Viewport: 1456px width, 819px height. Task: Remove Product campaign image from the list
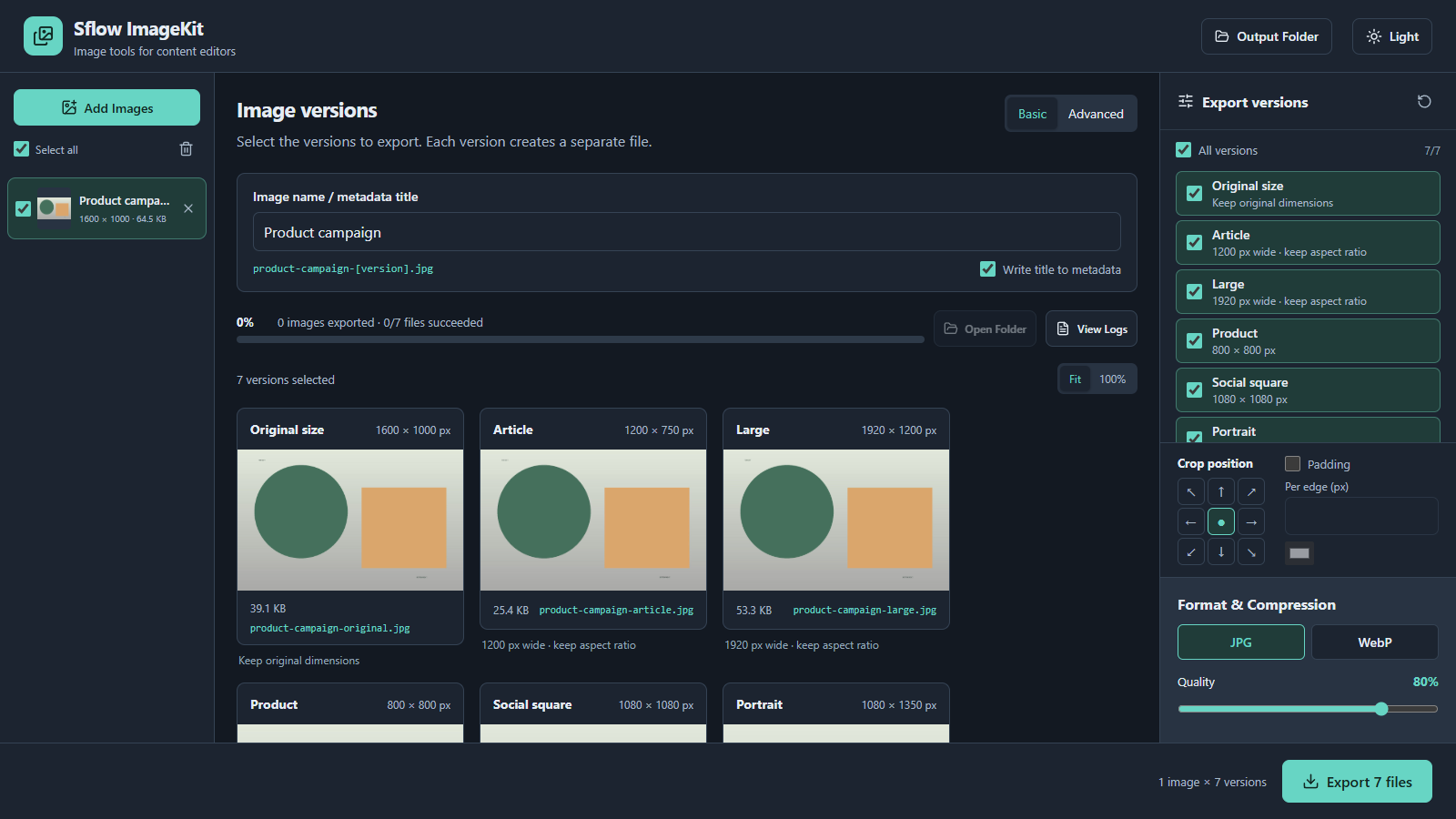pyautogui.click(x=188, y=208)
